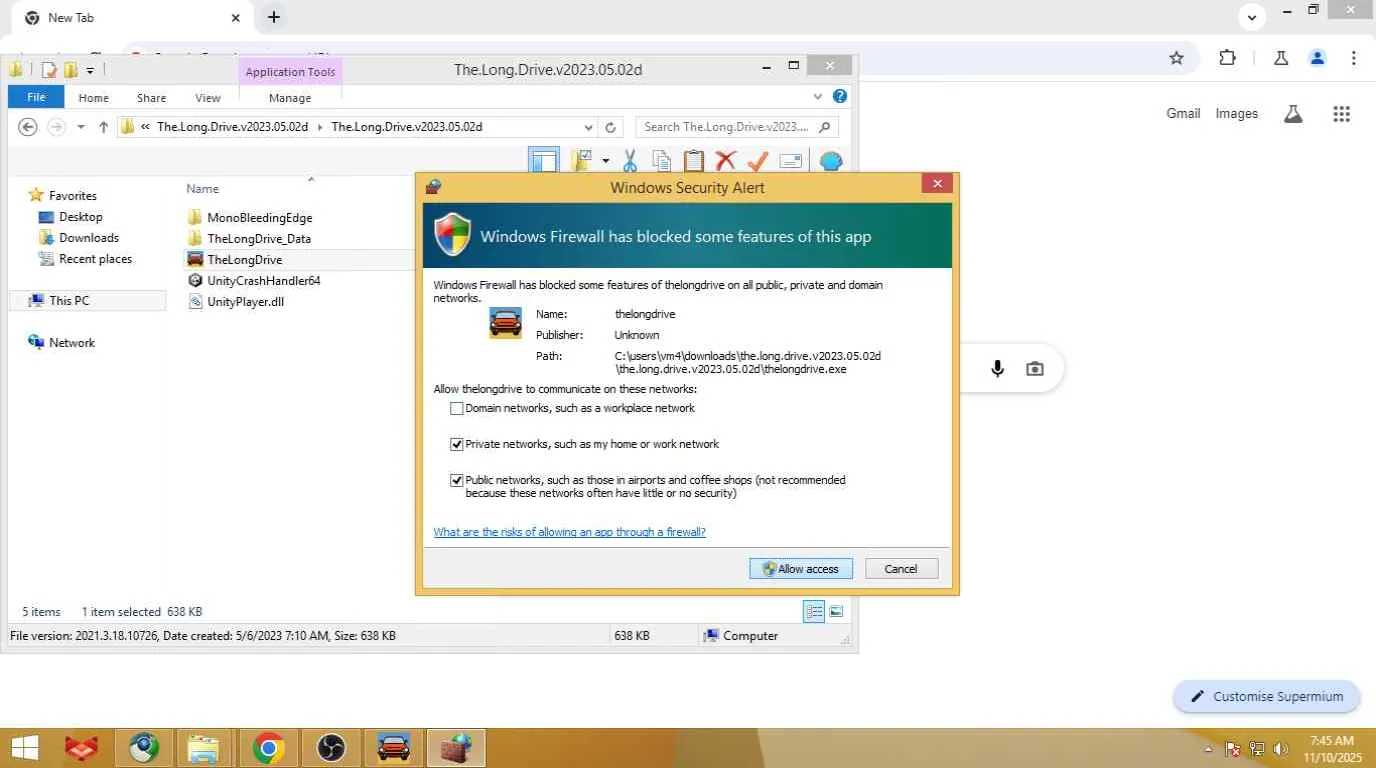Go up one folder level in Explorer
Image resolution: width=1376 pixels, height=768 pixels.
coord(103,127)
